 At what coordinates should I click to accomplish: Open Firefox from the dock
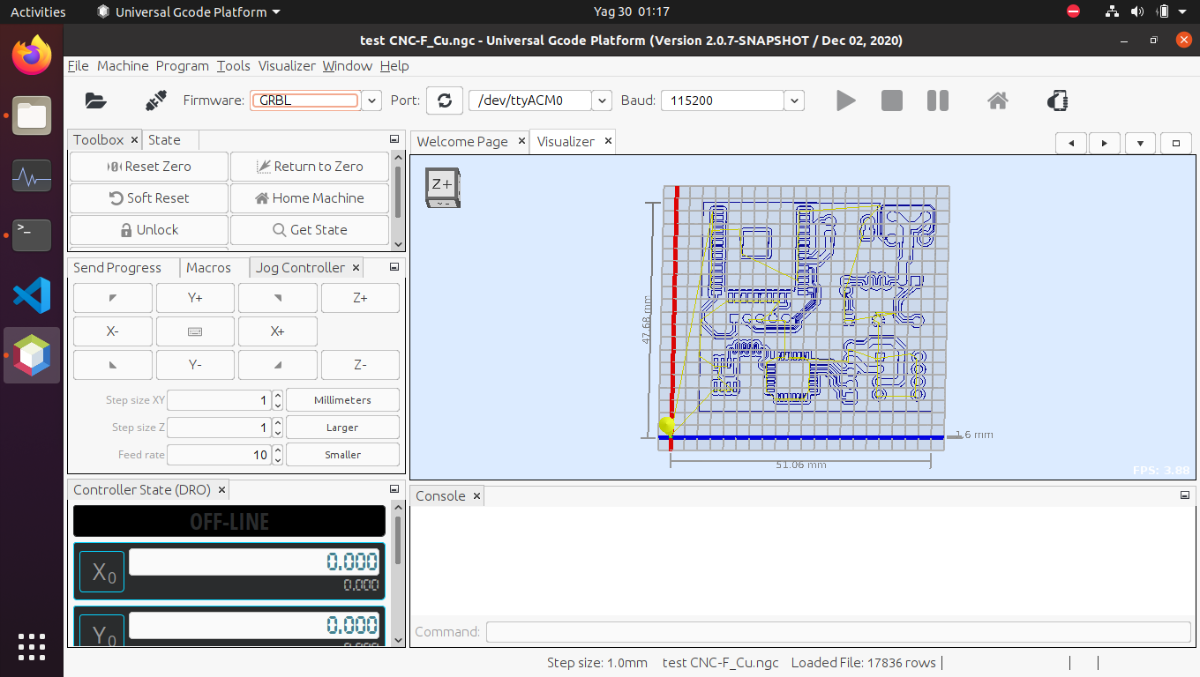pyautogui.click(x=32, y=54)
